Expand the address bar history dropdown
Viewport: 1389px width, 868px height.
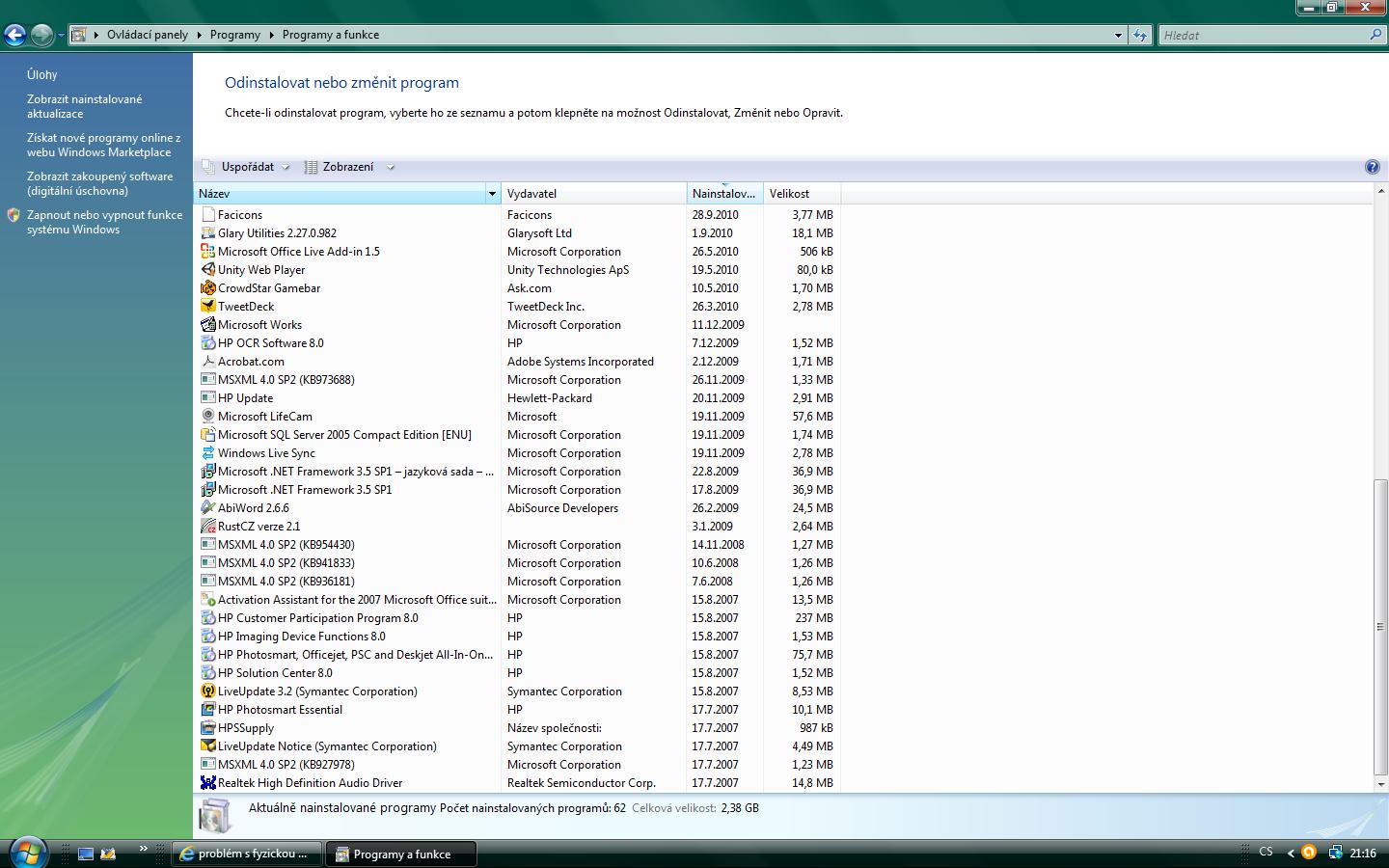pos(1118,36)
